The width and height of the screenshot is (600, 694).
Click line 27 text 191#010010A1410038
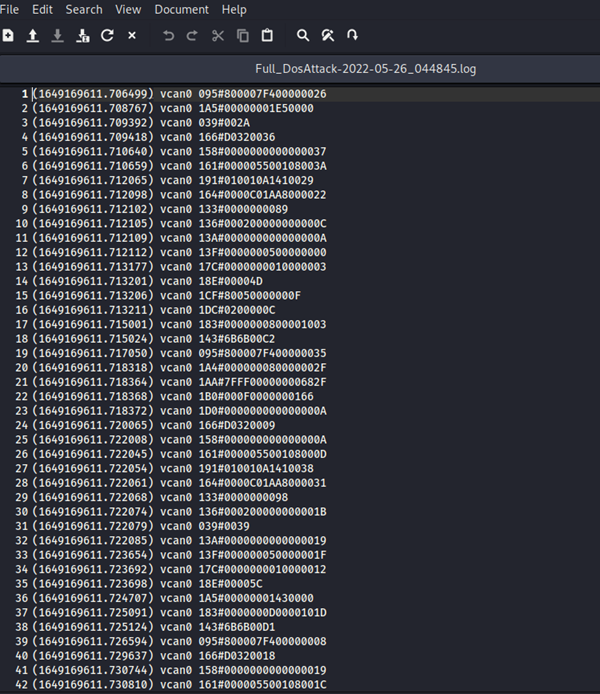256,468
